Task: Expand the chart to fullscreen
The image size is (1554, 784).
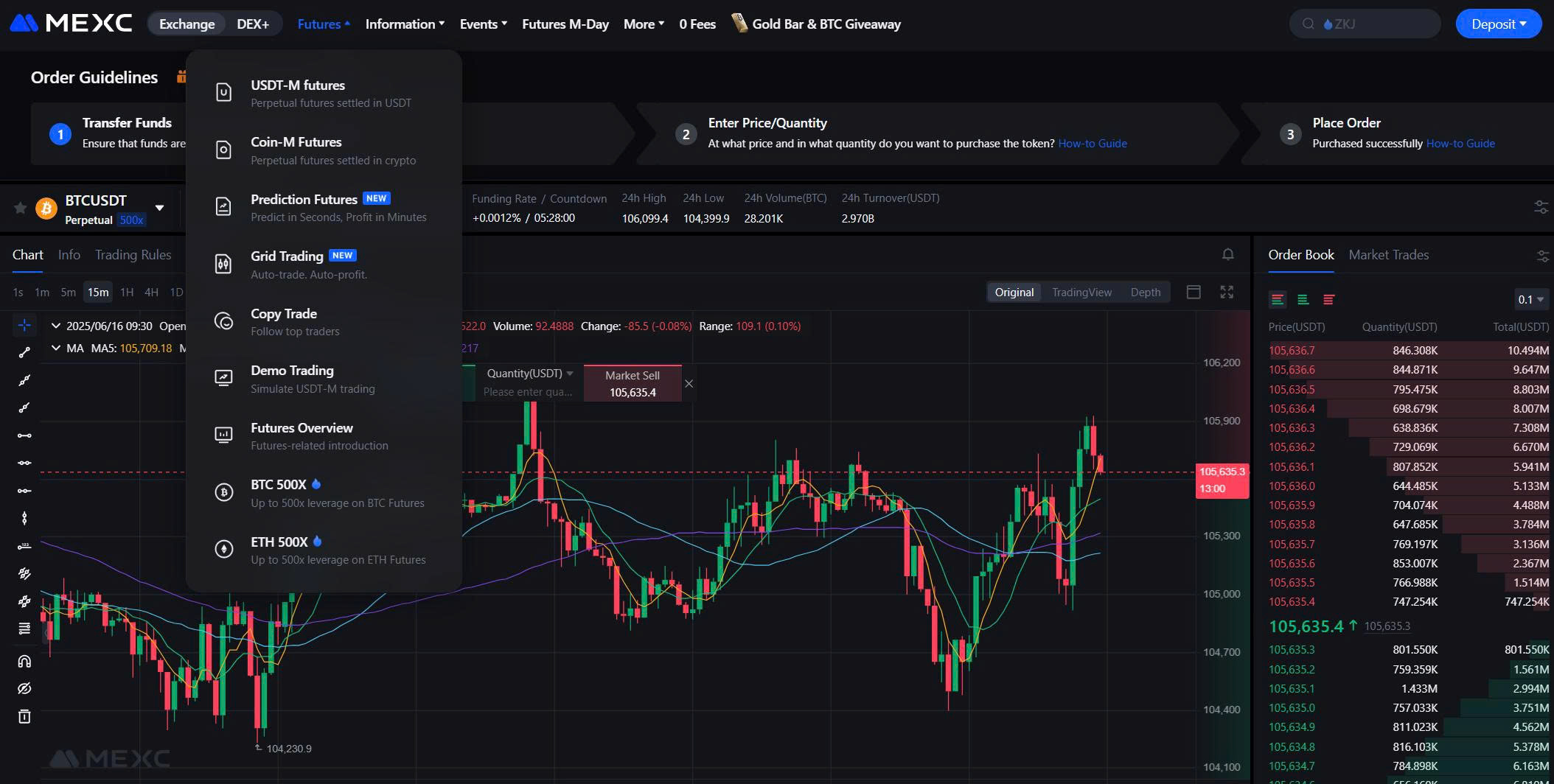Action: (1227, 292)
